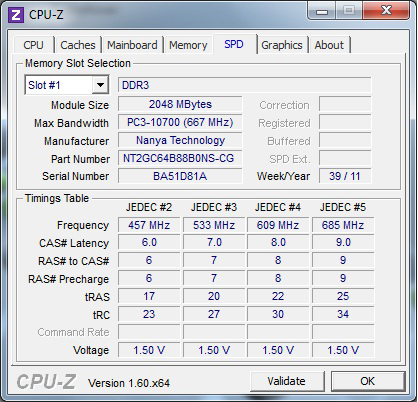This screenshot has height=402, width=418.
Task: Click the Validate button
Action: (x=286, y=381)
